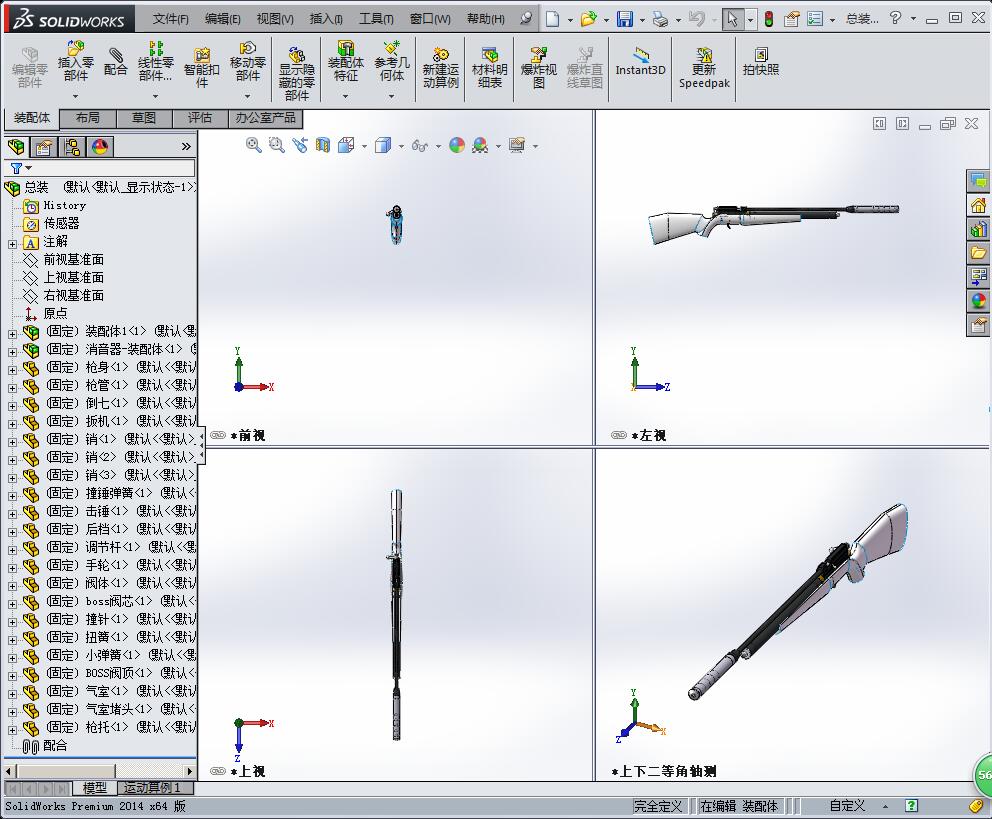This screenshot has width=992, height=819.
Task: Take a snapshot (拍快照)
Action: [x=760, y=62]
